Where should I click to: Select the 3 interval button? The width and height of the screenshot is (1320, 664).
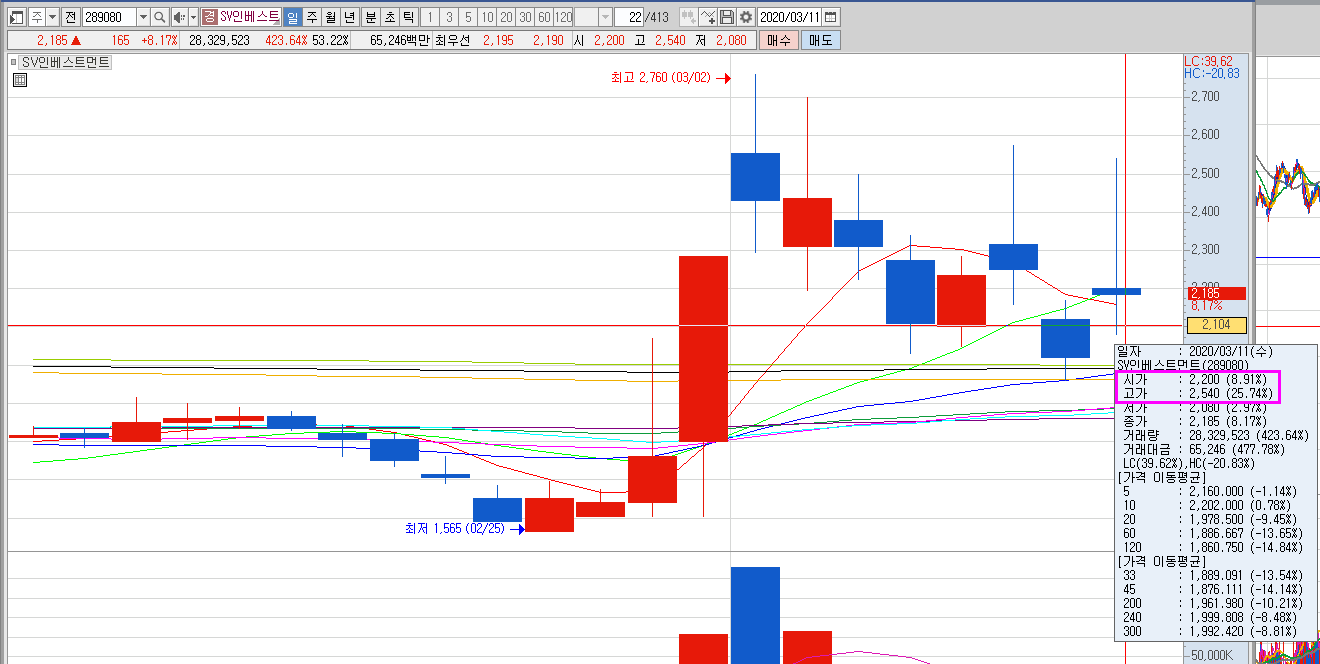pos(449,17)
